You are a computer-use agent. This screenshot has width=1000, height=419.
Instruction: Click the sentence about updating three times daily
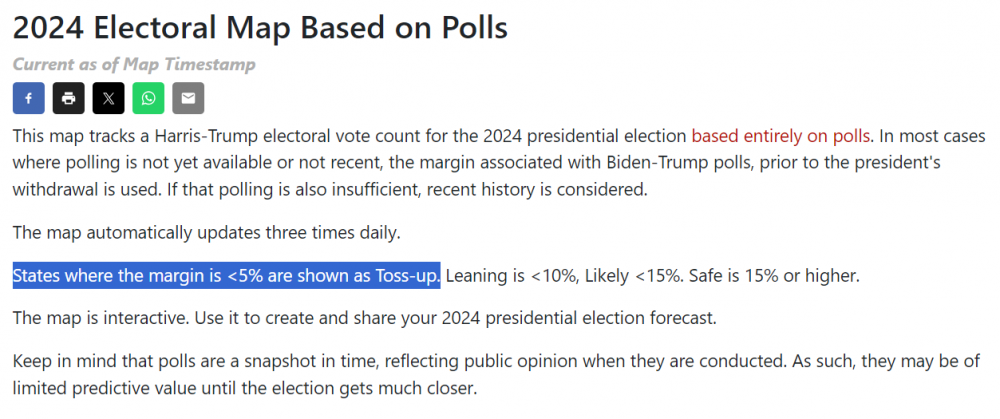click(206, 233)
